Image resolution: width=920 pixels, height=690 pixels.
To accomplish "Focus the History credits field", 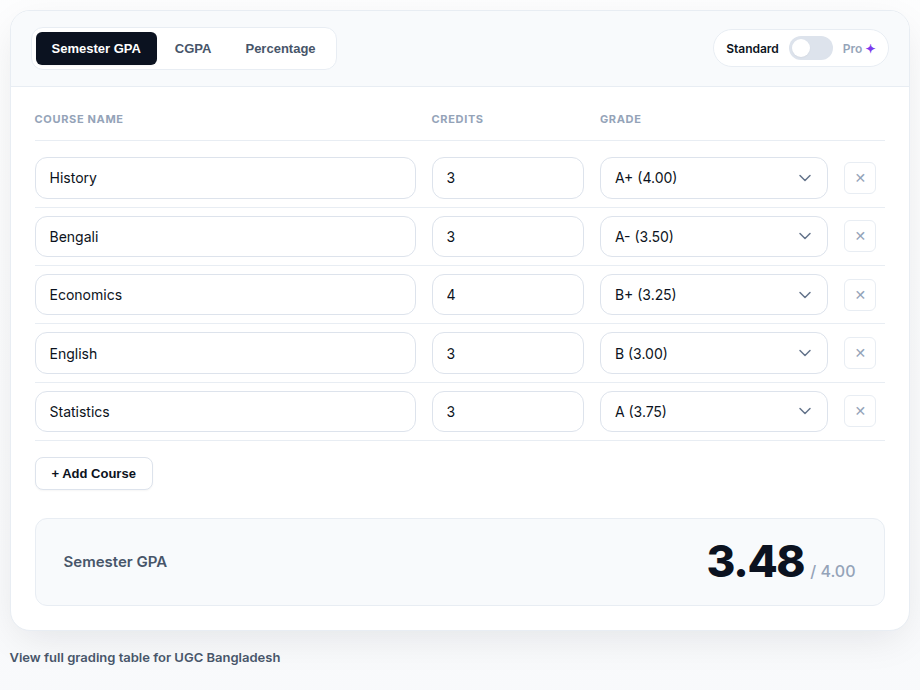I will (508, 178).
